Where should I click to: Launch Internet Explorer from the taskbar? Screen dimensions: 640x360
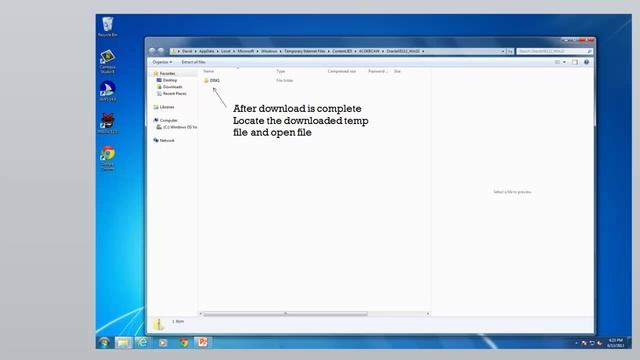[x=143, y=342]
